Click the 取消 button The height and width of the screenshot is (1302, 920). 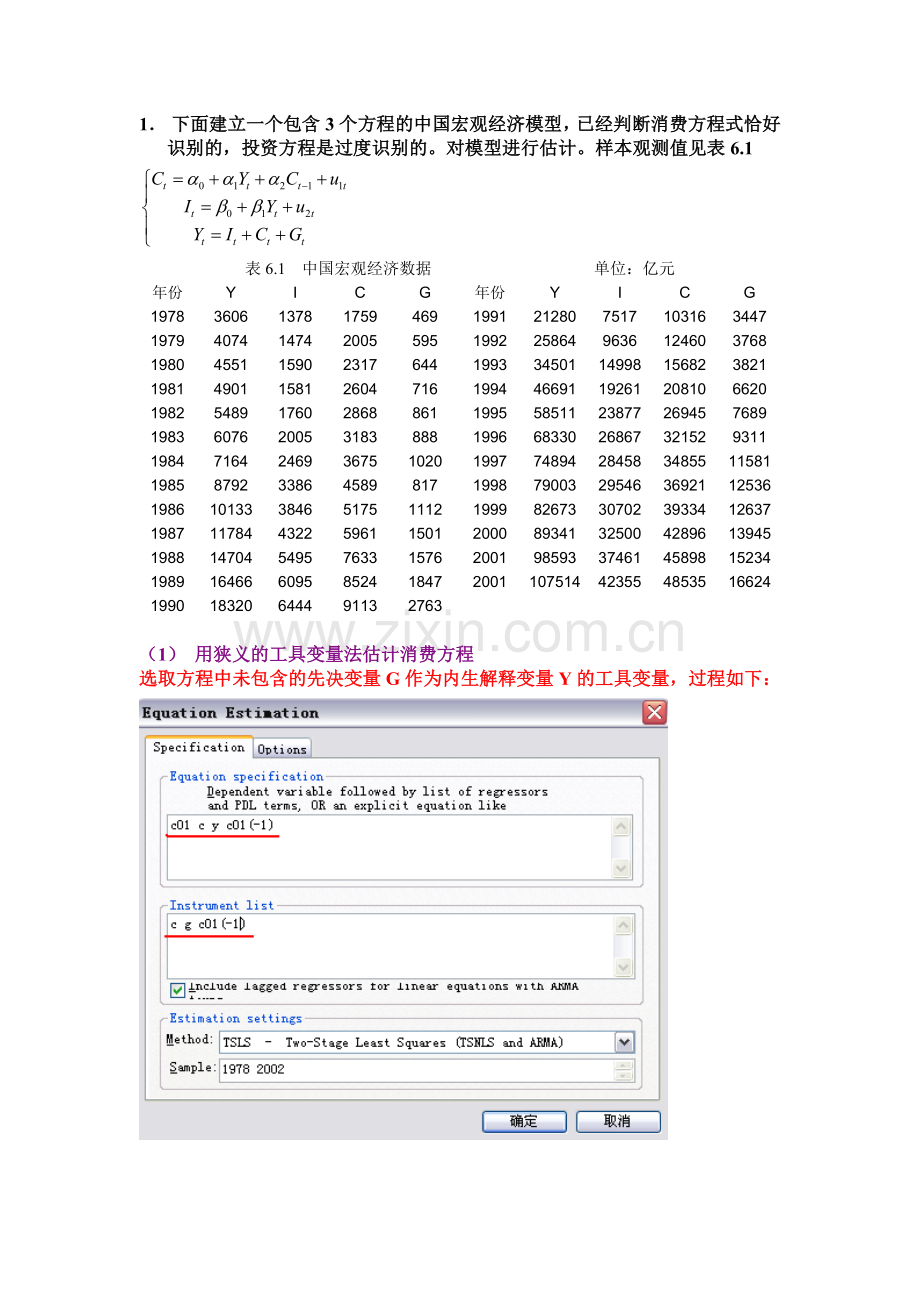[618, 1121]
